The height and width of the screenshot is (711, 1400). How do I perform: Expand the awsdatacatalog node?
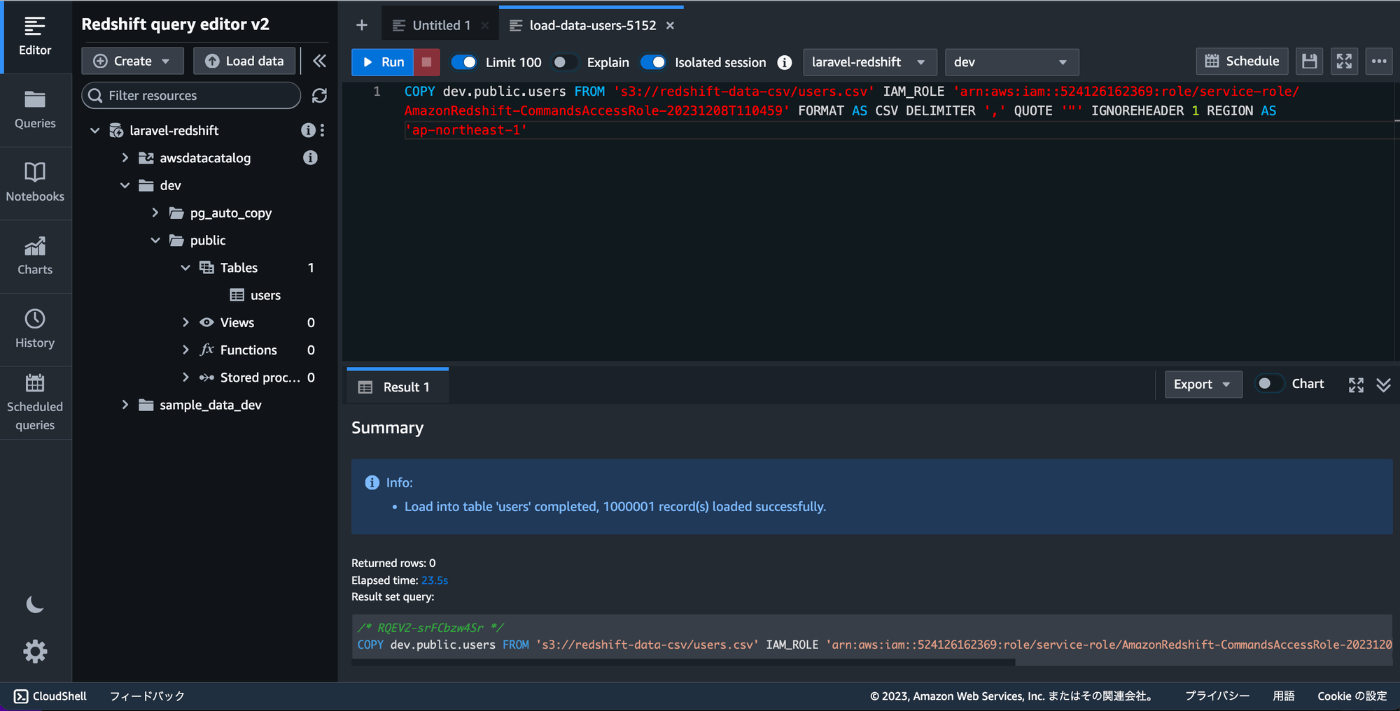point(125,158)
